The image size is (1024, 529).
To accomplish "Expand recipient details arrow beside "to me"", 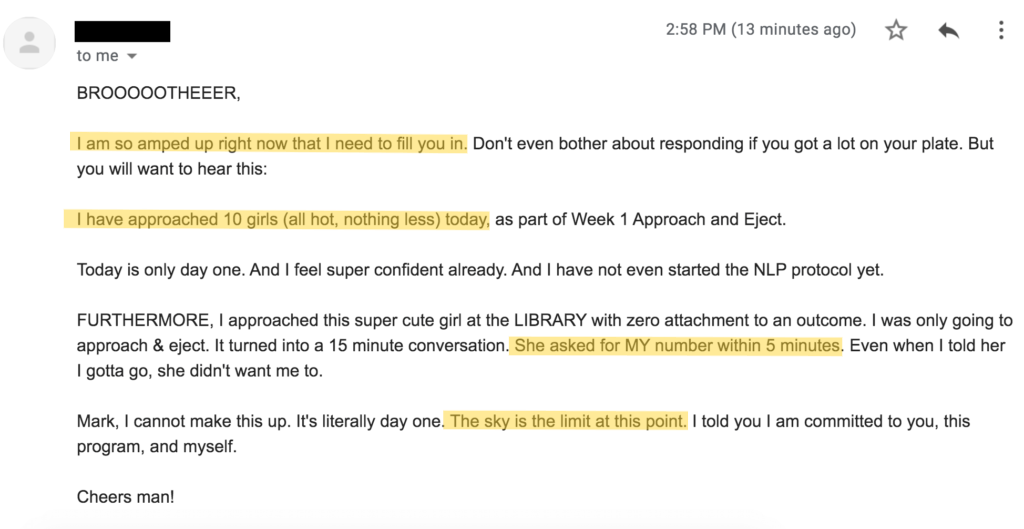I will tap(132, 57).
